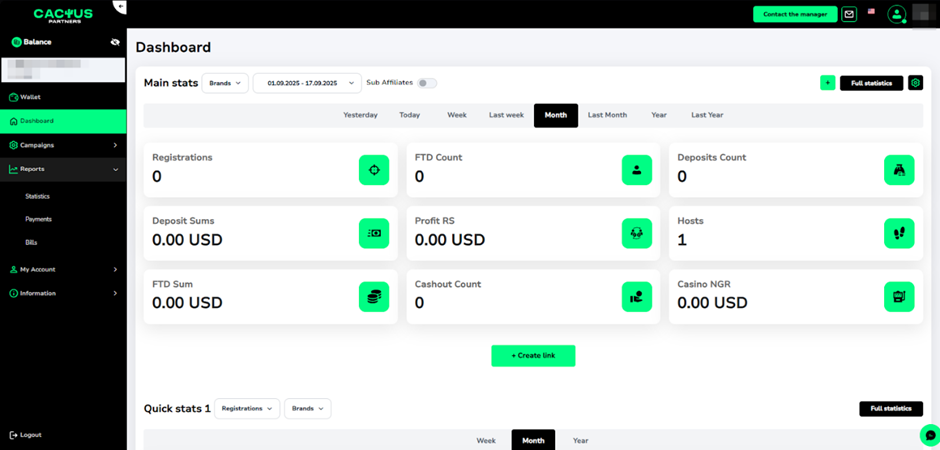
Task: Hide balance with the eye icon
Action: click(115, 42)
